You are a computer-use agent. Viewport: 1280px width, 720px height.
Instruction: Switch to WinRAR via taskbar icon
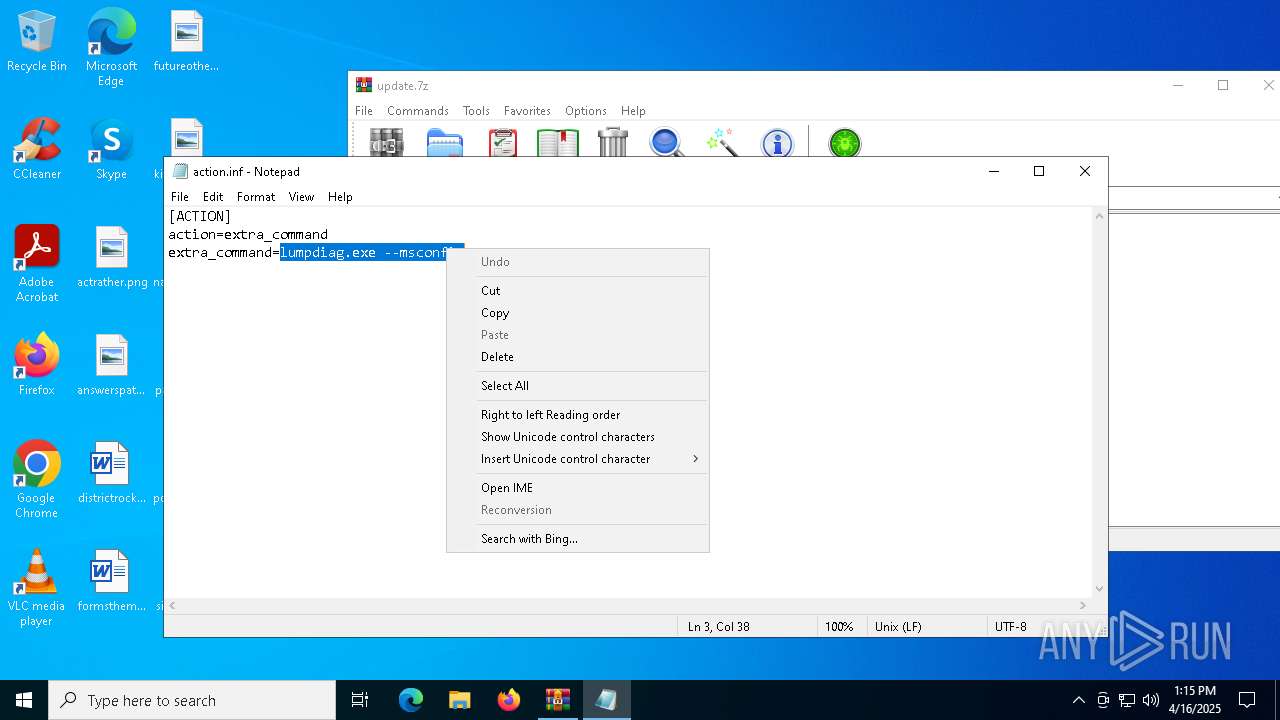click(558, 700)
